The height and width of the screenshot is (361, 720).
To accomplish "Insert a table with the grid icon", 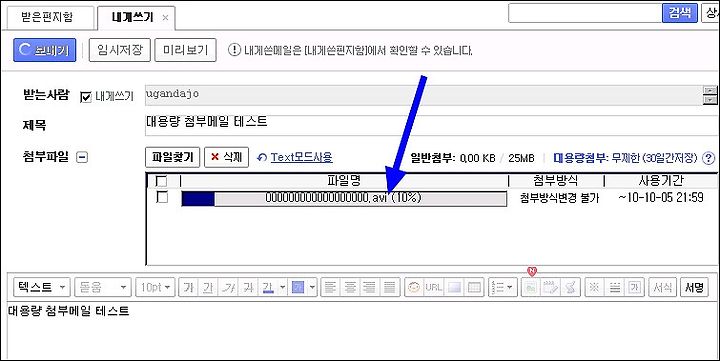I will coord(474,288).
